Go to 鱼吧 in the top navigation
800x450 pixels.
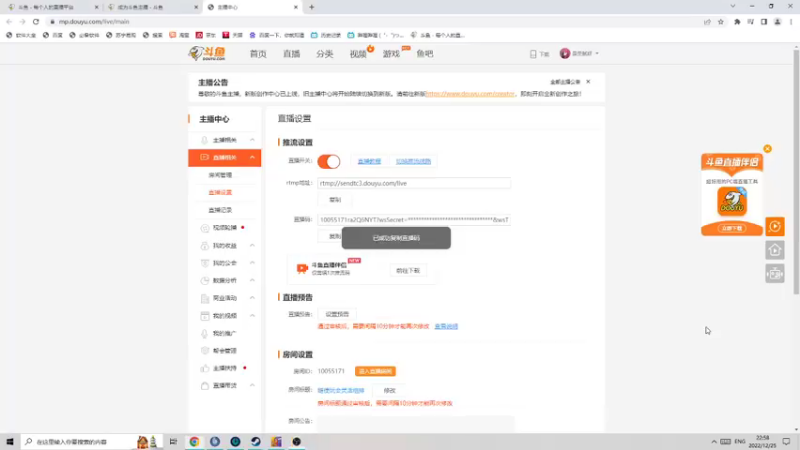click(x=424, y=54)
